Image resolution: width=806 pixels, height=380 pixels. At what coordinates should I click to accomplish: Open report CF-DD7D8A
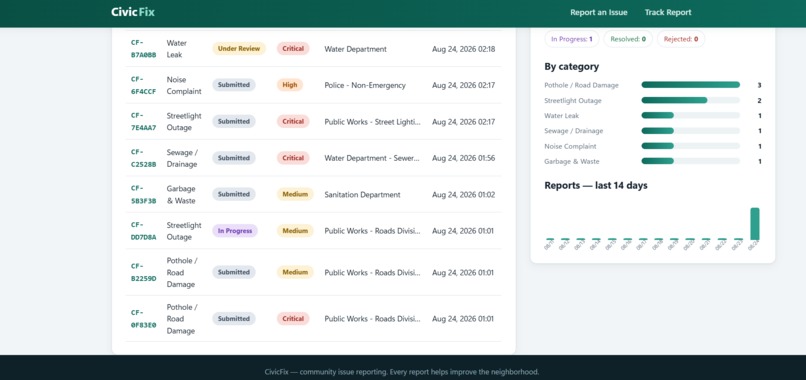point(143,231)
